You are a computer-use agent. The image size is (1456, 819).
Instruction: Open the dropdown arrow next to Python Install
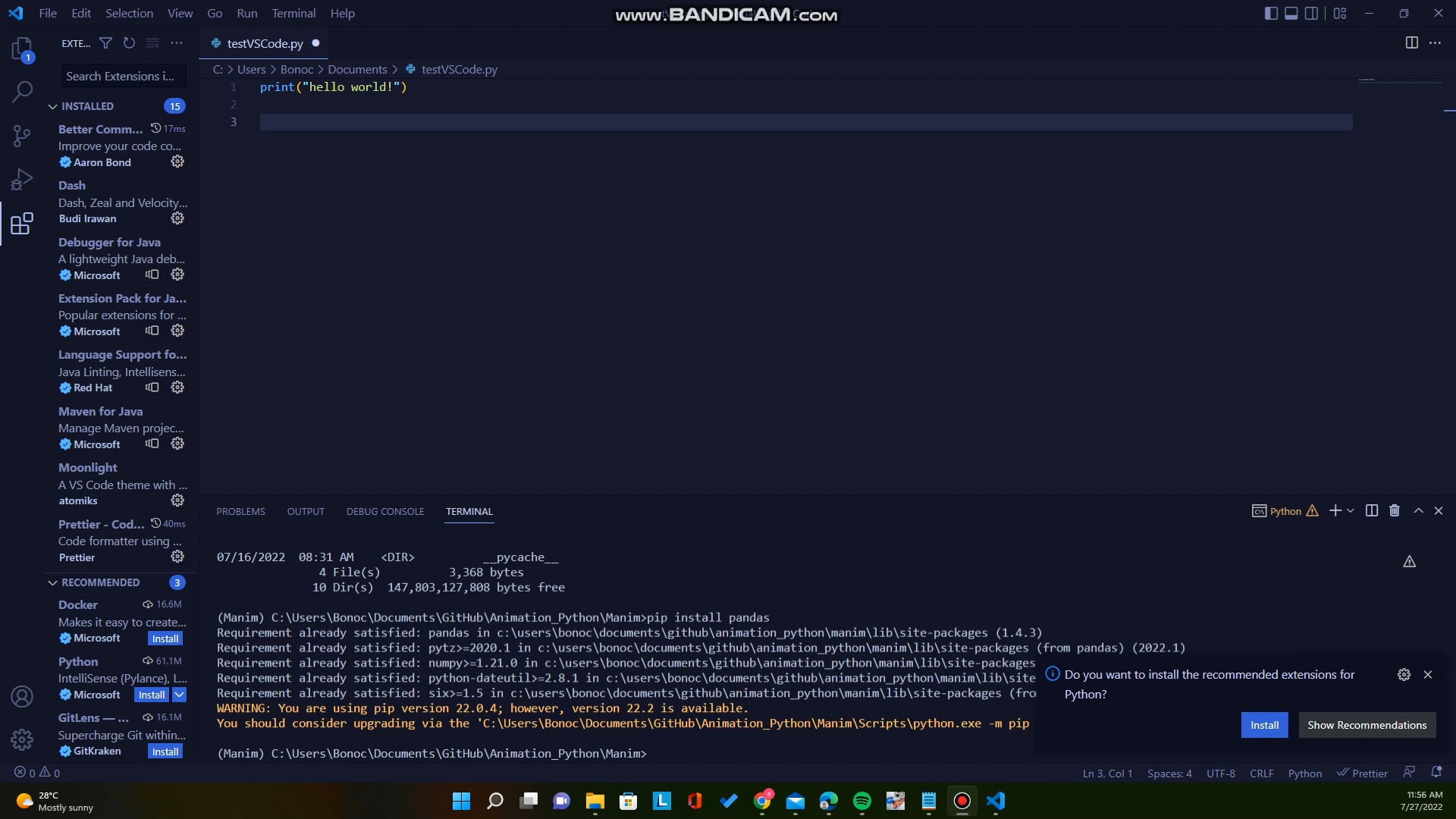pyautogui.click(x=180, y=695)
